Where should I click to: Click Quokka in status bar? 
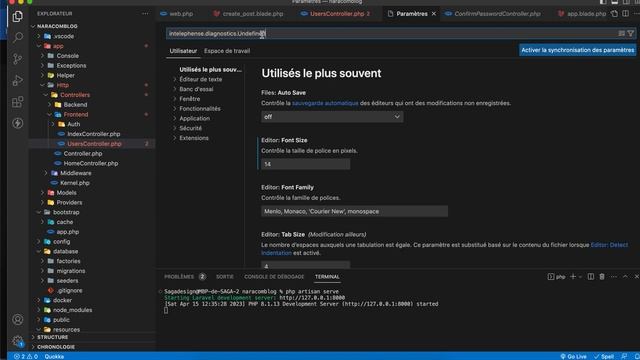point(54,356)
